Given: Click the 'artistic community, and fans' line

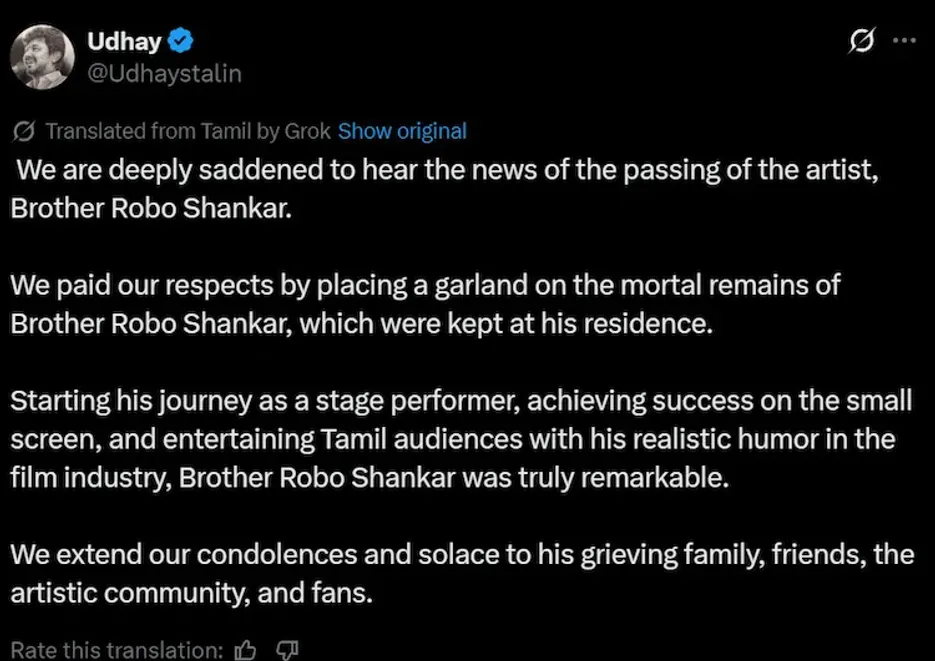Looking at the screenshot, I should (x=191, y=592).
